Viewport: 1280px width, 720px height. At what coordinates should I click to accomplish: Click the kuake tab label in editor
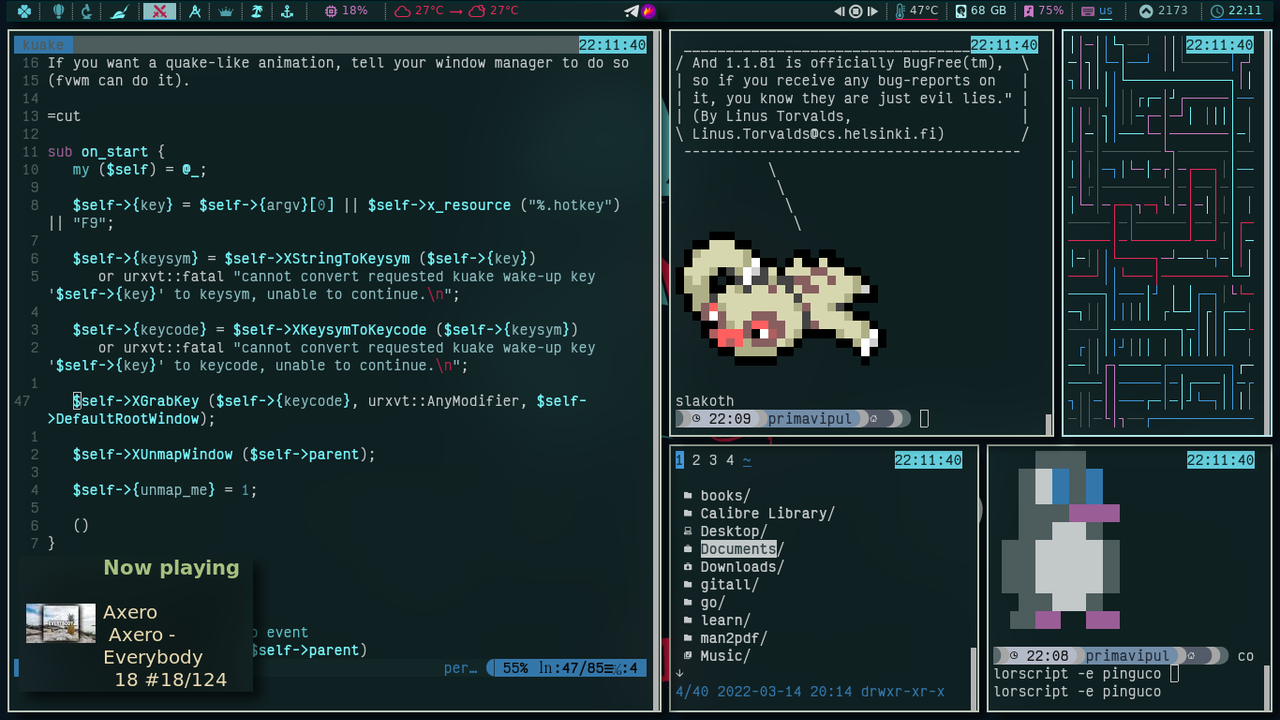(43, 45)
